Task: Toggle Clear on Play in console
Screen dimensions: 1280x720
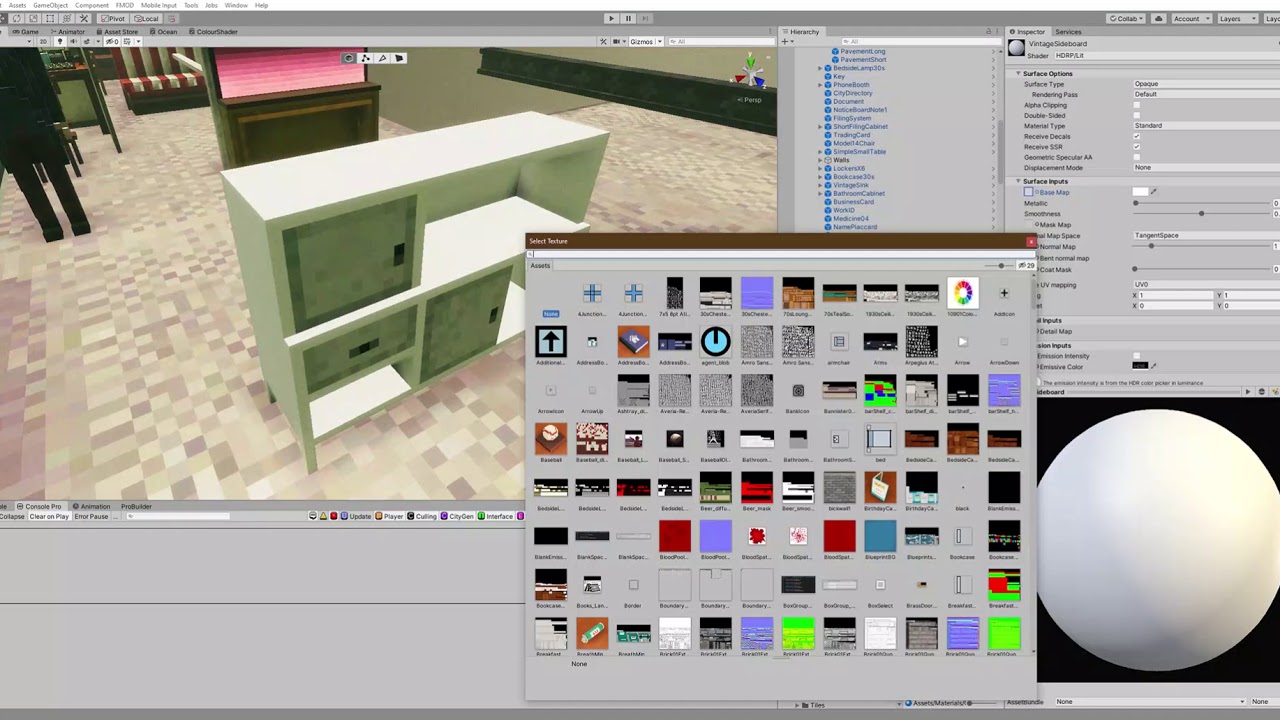Action: 49,517
